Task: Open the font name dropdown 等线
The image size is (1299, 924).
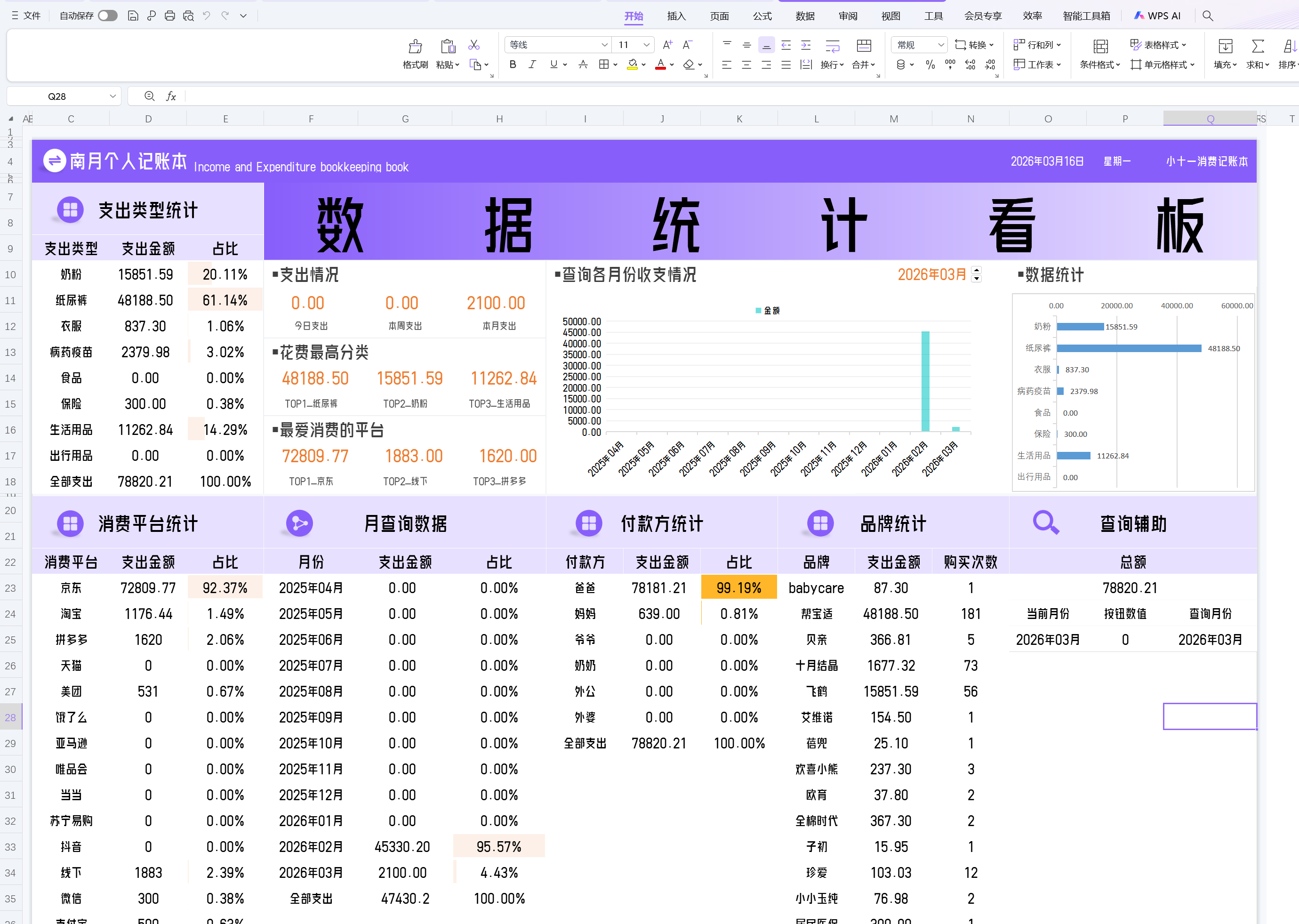Action: (604, 45)
